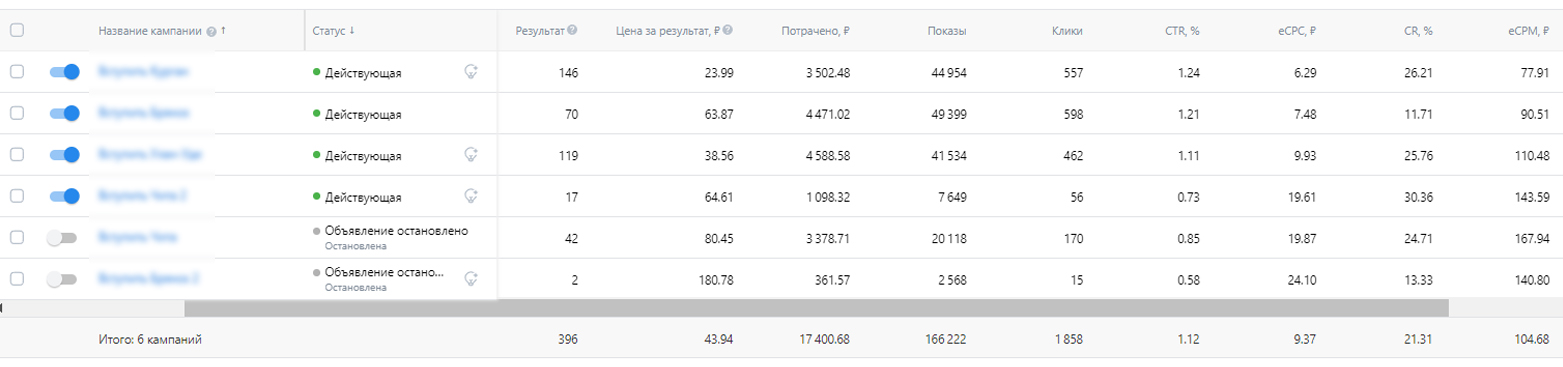
Task: Enable the toggle for the fifth stopped campaign
Action: (x=62, y=238)
